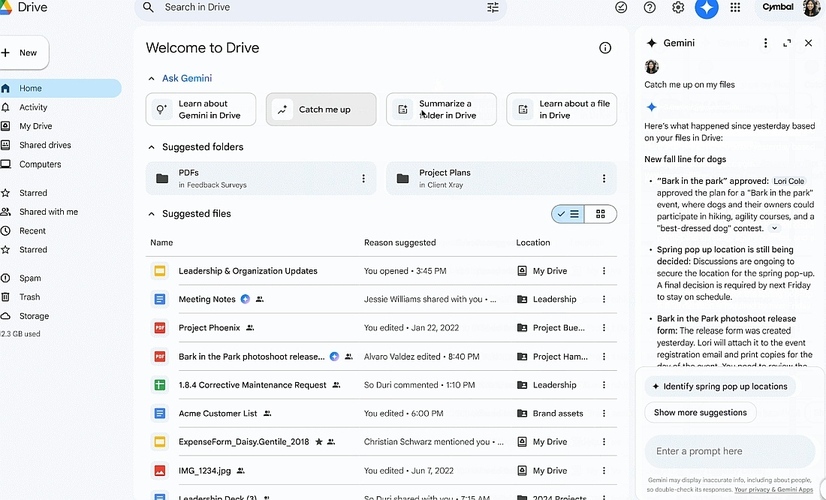Open the Help question mark icon
This screenshot has width=826, height=500.
(x=650, y=7)
